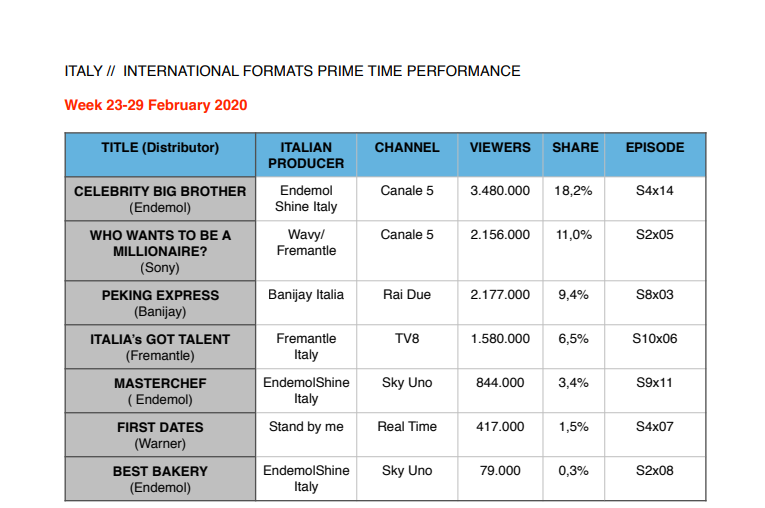Viewport: 765px width, 508px height.
Task: Select the 'CELEBRITY BIG BROTHER' title cell
Action: click(x=160, y=199)
